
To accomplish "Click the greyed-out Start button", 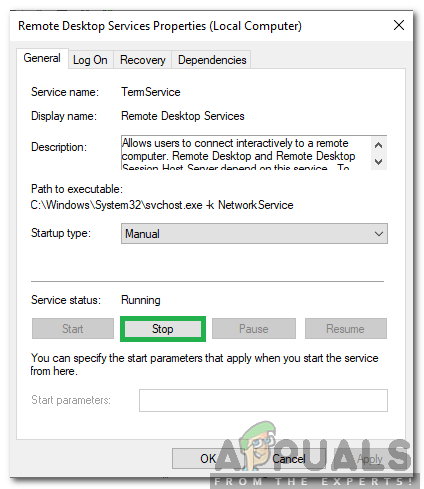I will (73, 329).
